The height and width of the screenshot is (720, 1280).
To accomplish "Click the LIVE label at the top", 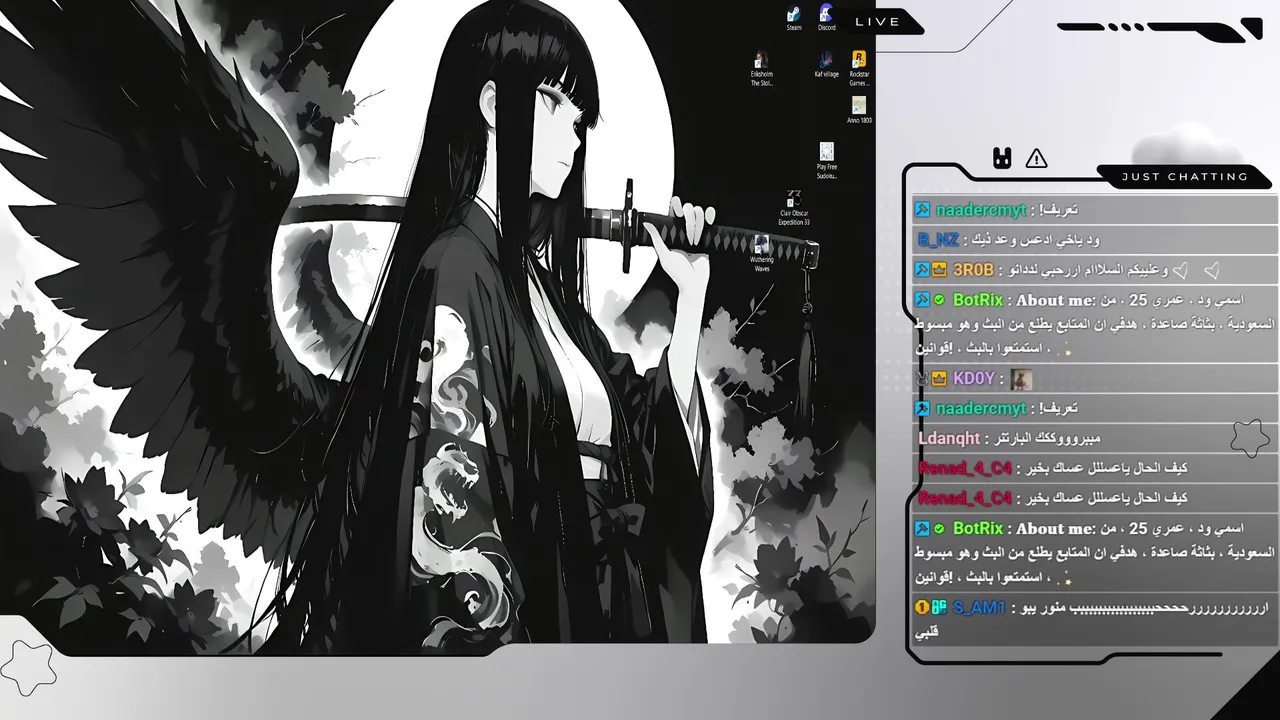I will point(878,21).
